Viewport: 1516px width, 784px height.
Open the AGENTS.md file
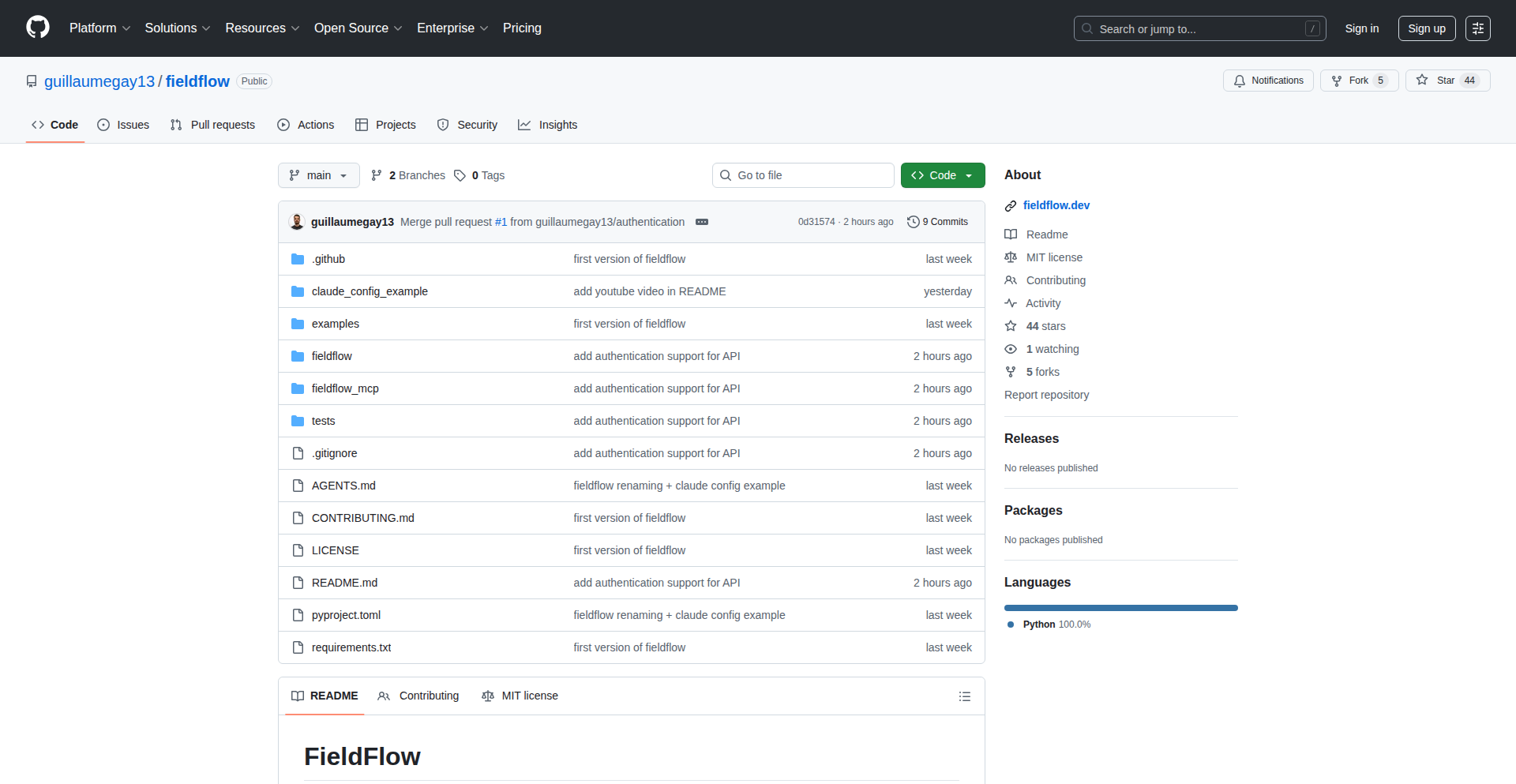[343, 486]
